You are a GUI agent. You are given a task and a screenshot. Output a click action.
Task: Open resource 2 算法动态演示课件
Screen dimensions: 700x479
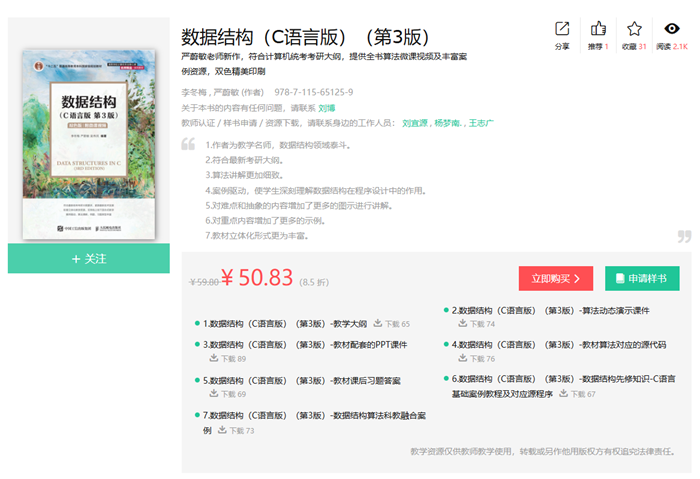550,310
